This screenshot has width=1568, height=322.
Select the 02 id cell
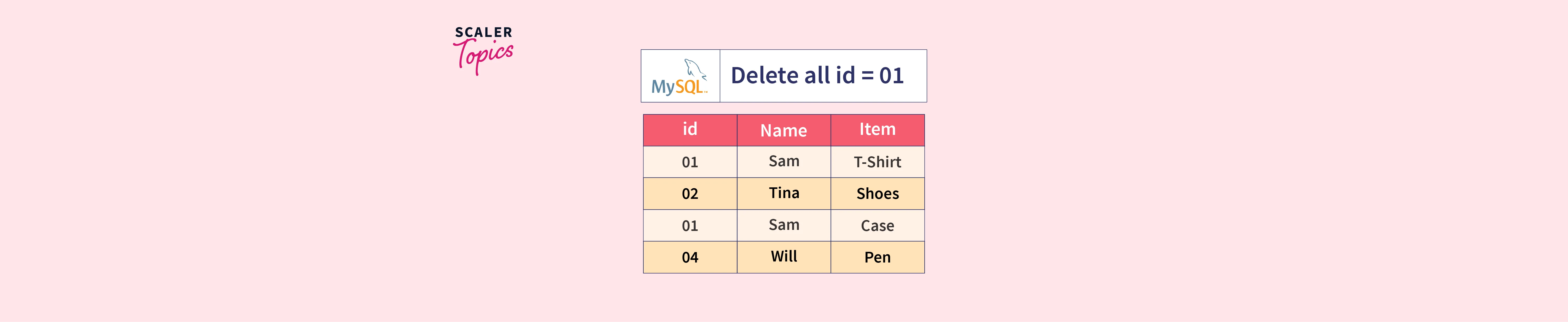[x=690, y=194]
